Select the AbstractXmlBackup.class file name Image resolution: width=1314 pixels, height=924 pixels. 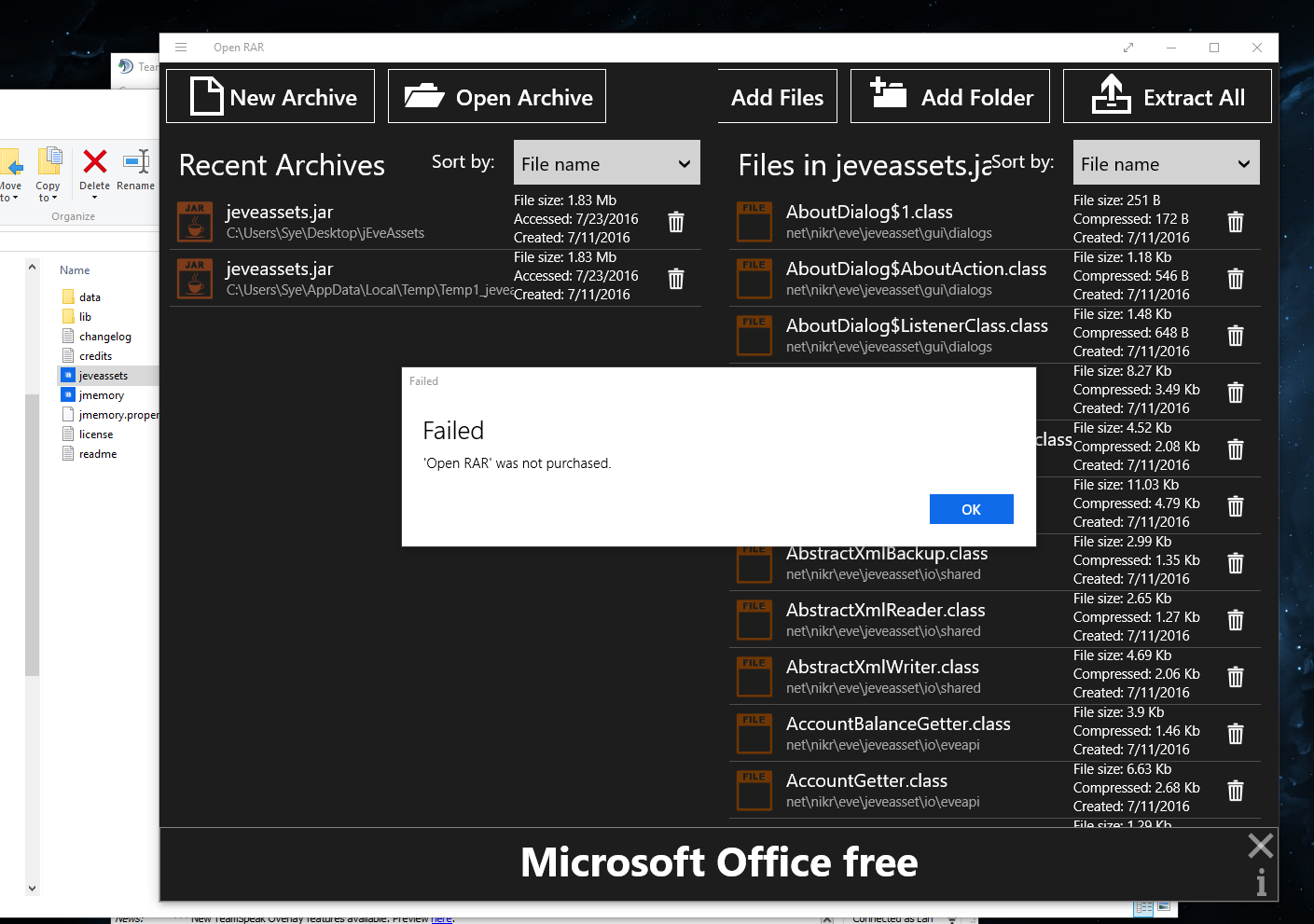coord(887,553)
